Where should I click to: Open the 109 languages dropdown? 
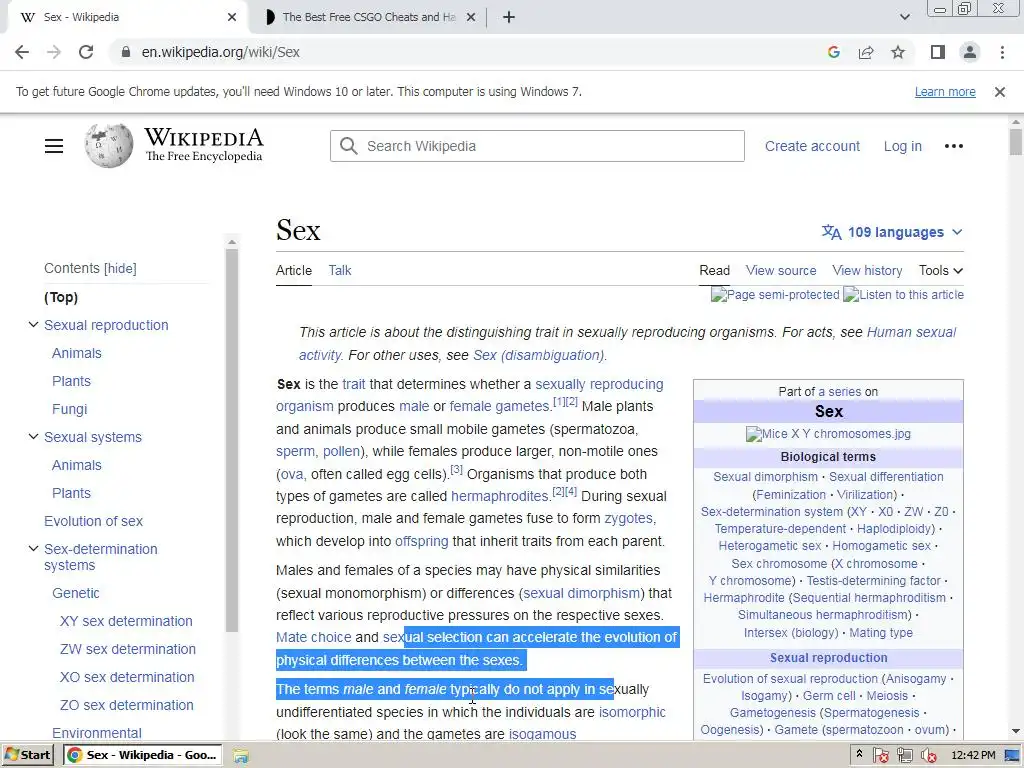(891, 232)
